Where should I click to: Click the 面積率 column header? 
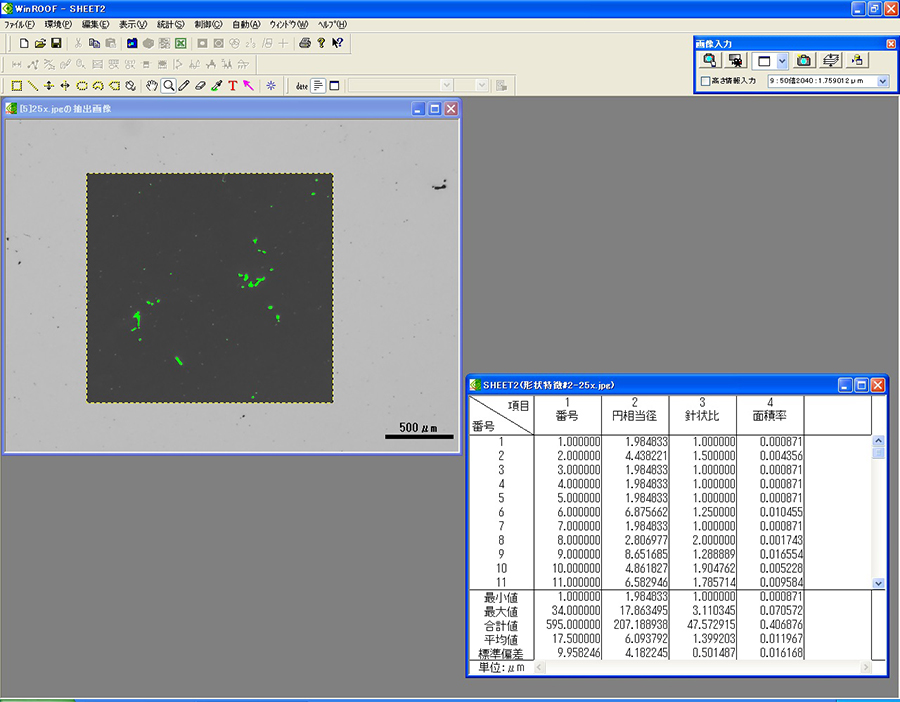[x=770, y=415]
